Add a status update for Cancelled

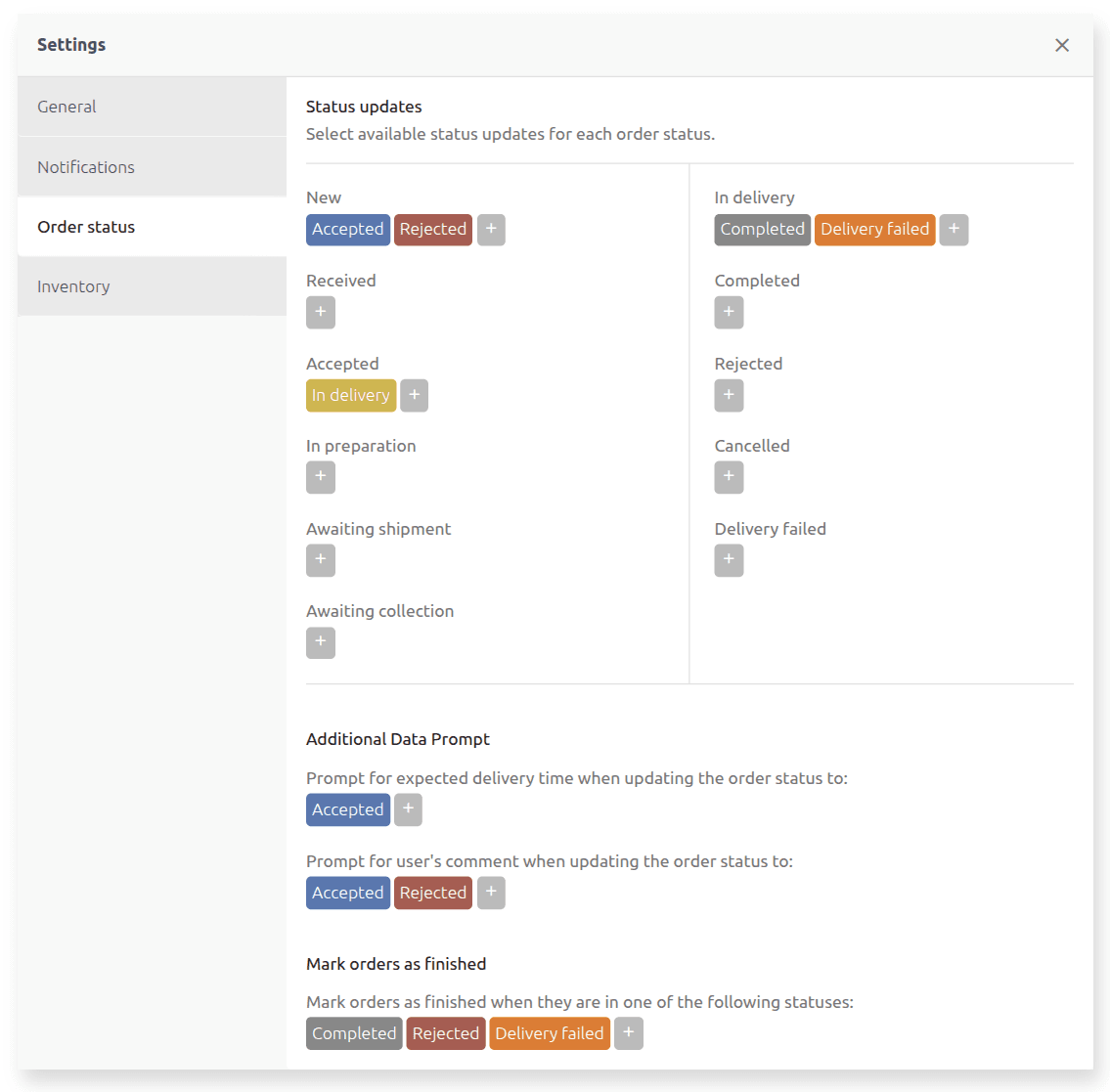tap(729, 477)
